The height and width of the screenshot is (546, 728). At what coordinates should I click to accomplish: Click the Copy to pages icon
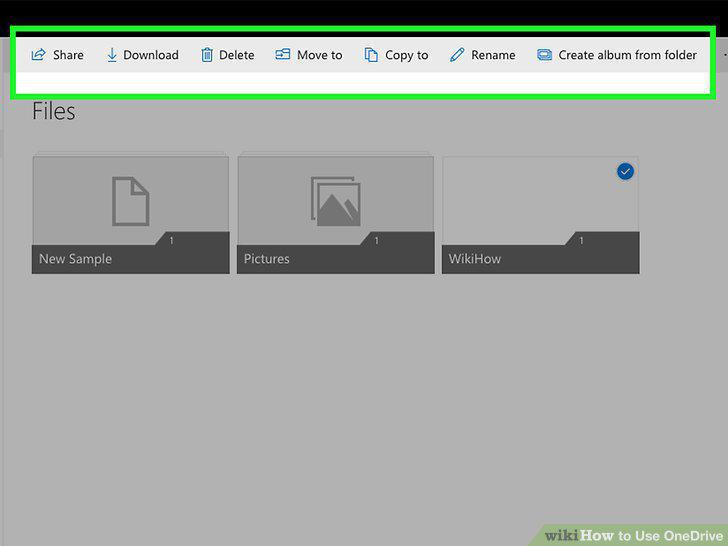coord(370,55)
